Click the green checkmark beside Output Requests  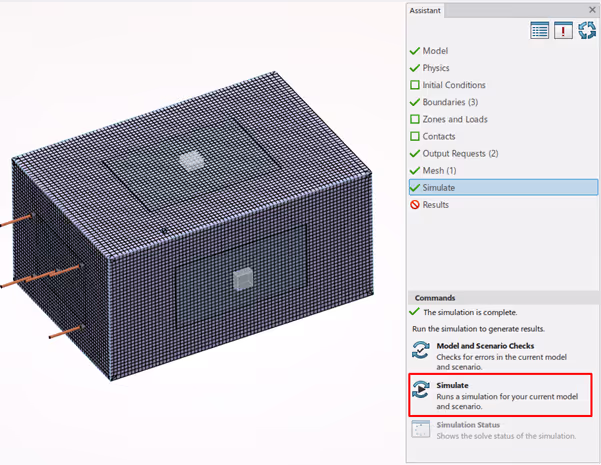click(415, 153)
